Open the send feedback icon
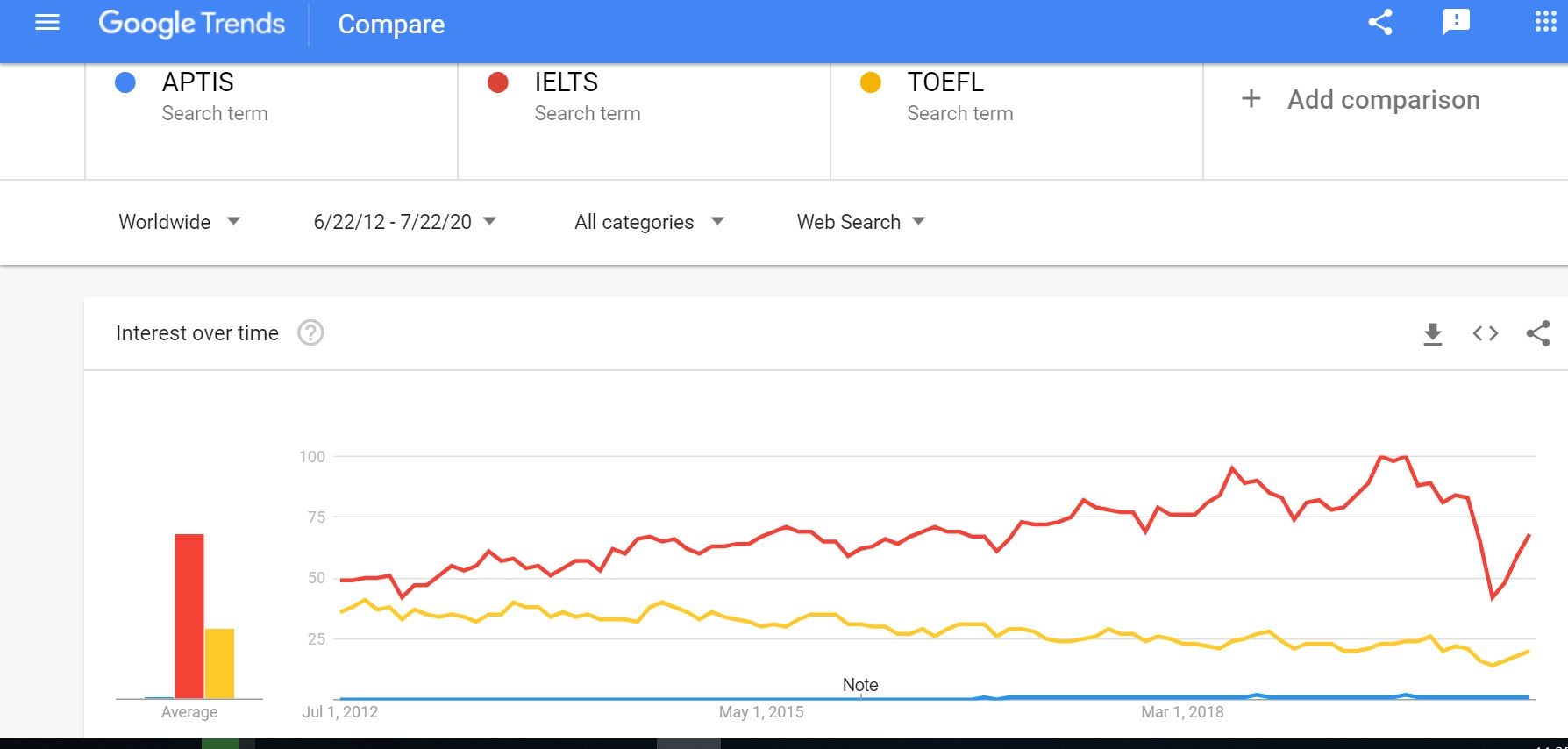Image resolution: width=1568 pixels, height=749 pixels. pos(1457,22)
